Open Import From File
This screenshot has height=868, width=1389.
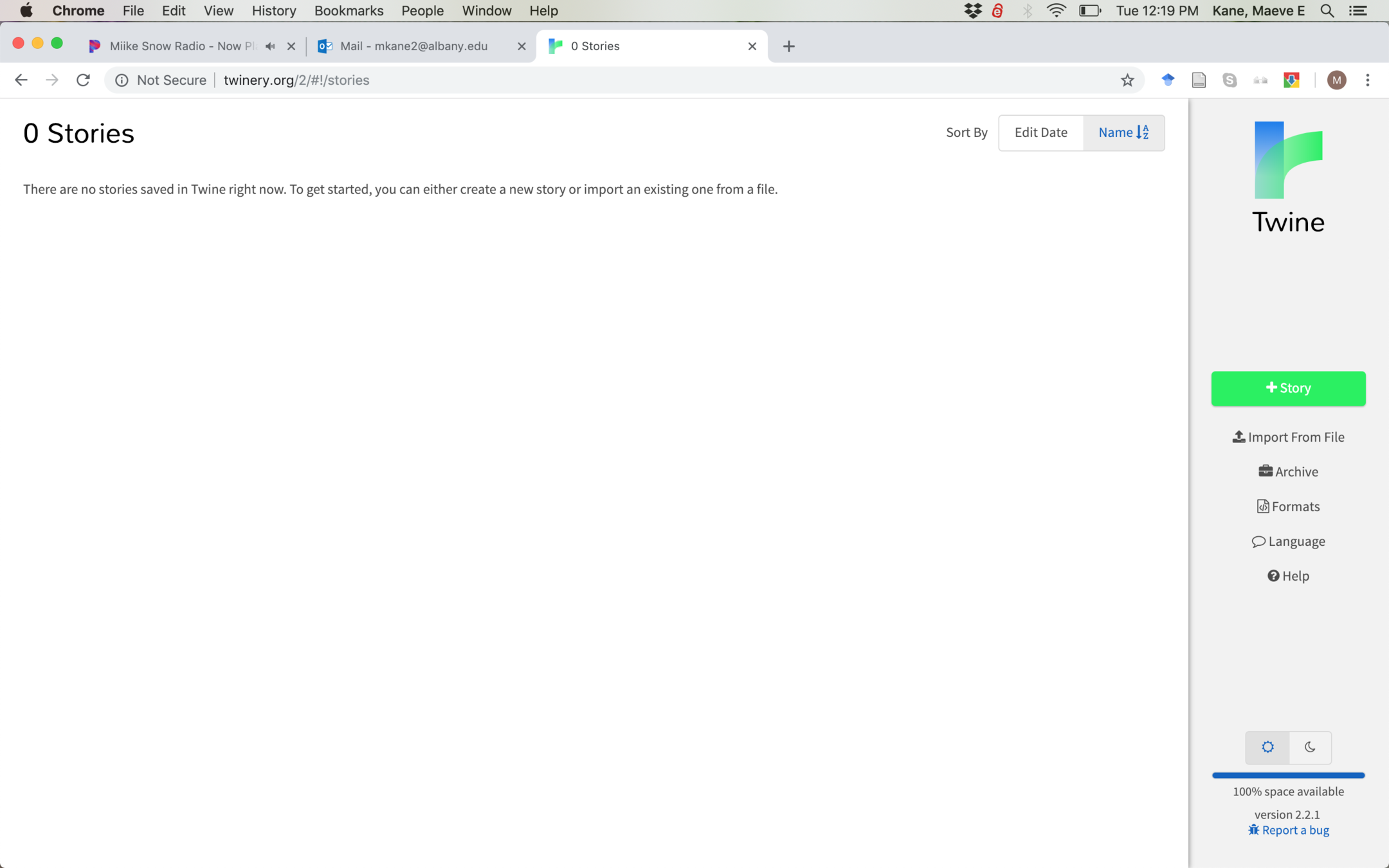click(1288, 437)
